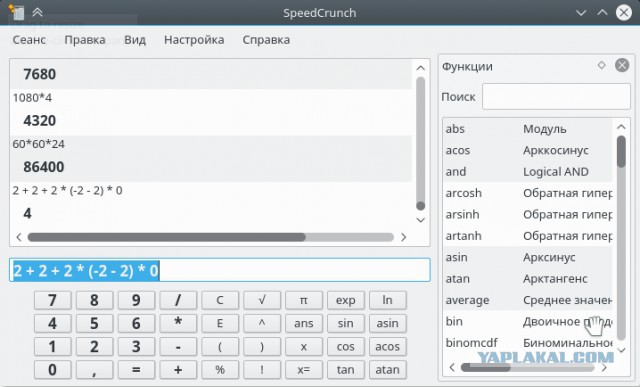Image resolution: width=640 pixels, height=387 pixels.
Task: Click the history result 86400
Action: tap(44, 167)
